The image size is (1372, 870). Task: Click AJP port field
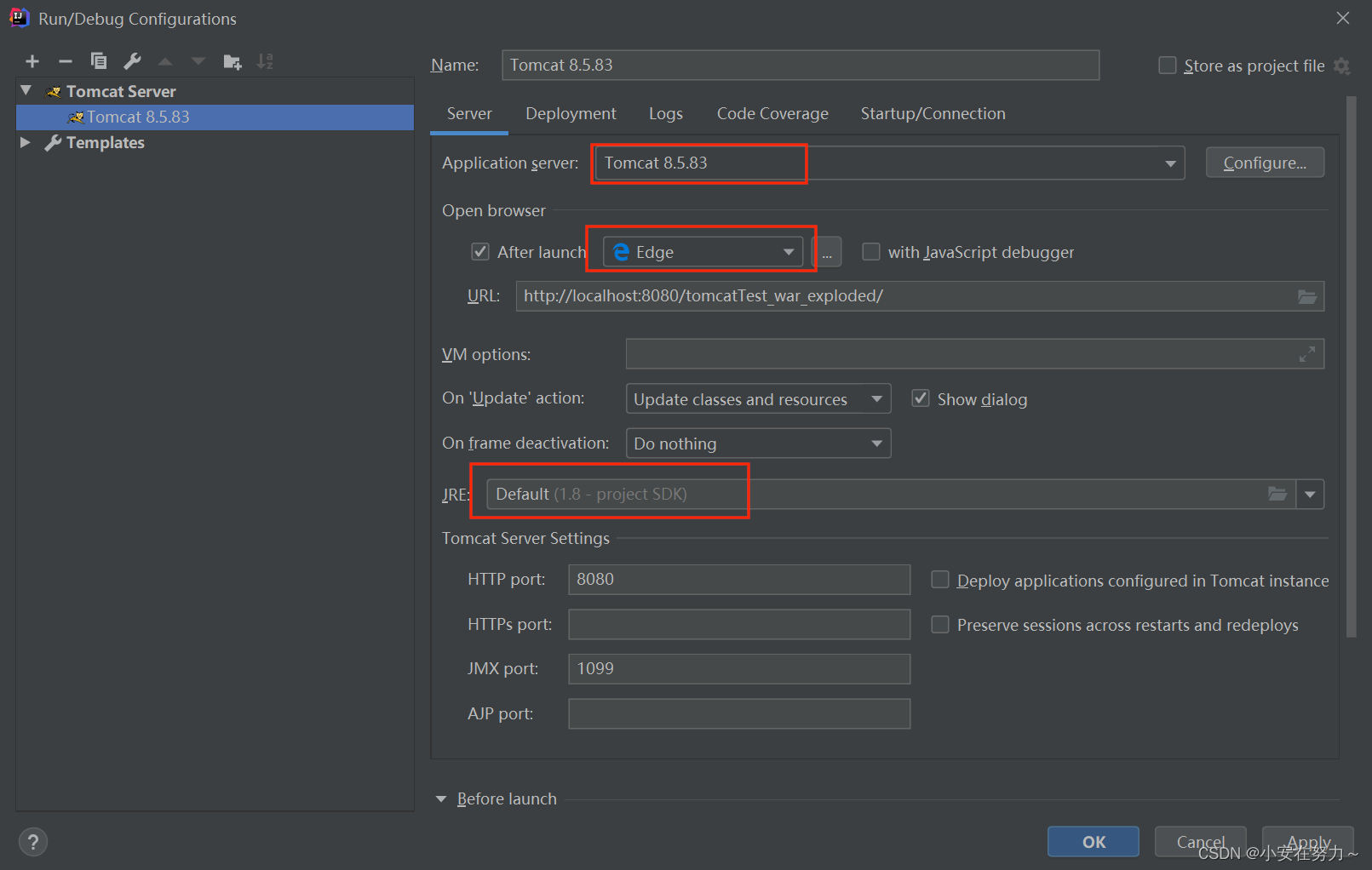pyautogui.click(x=739, y=714)
